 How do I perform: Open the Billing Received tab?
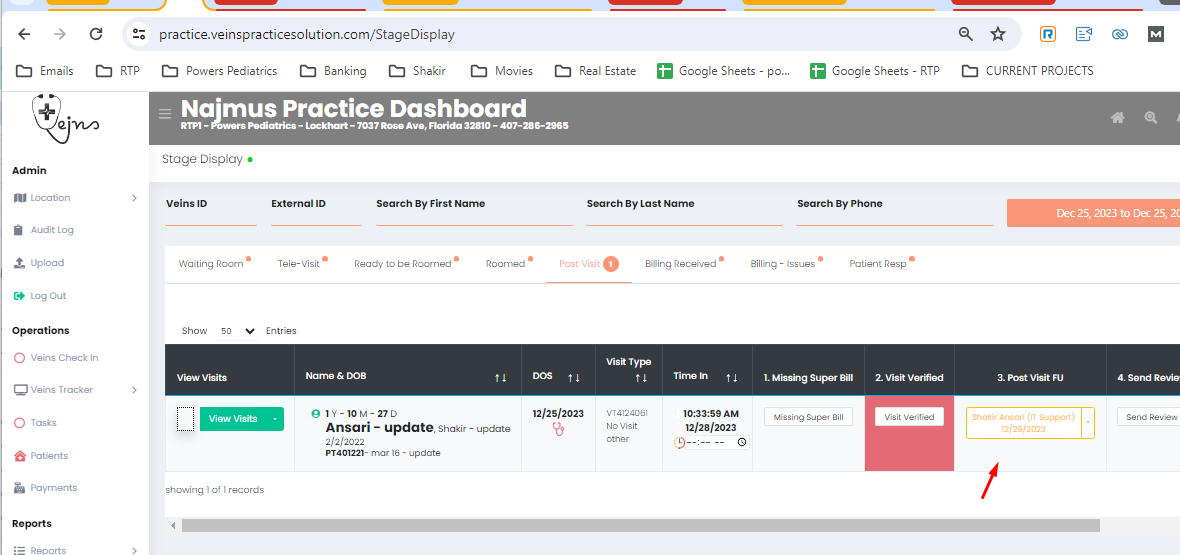pyautogui.click(x=680, y=264)
